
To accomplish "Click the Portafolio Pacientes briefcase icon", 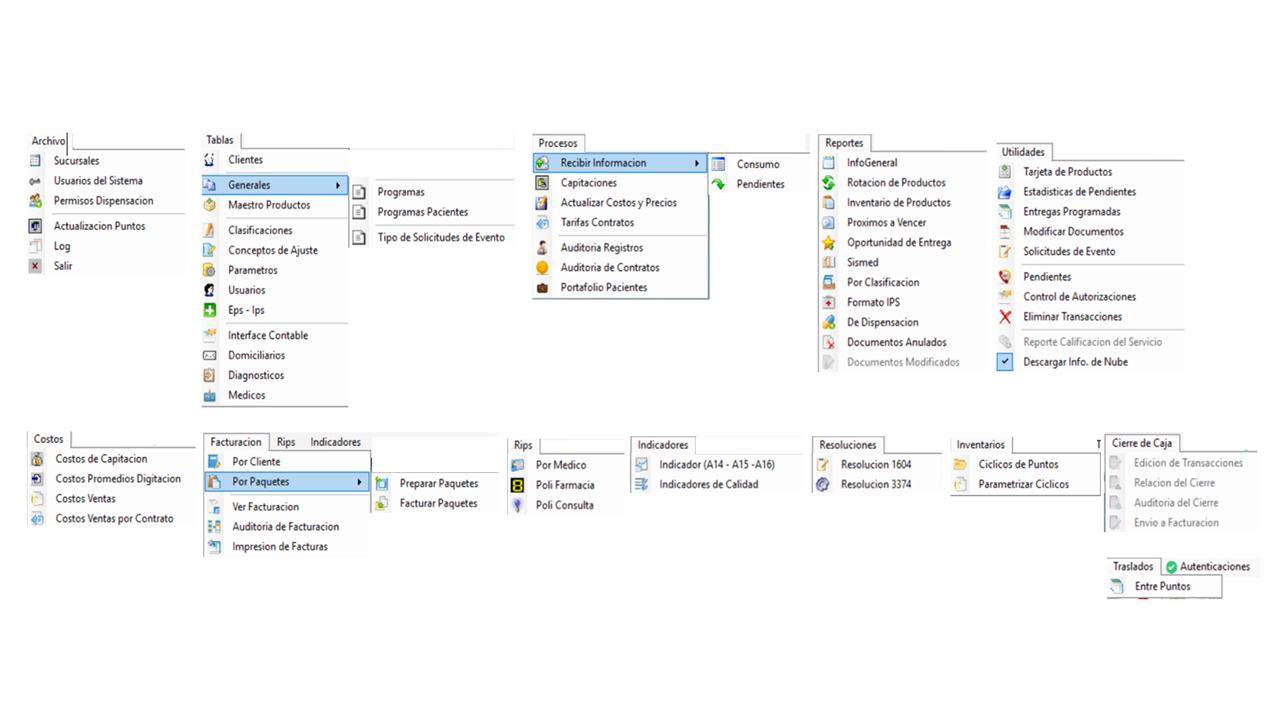I will click(x=542, y=288).
